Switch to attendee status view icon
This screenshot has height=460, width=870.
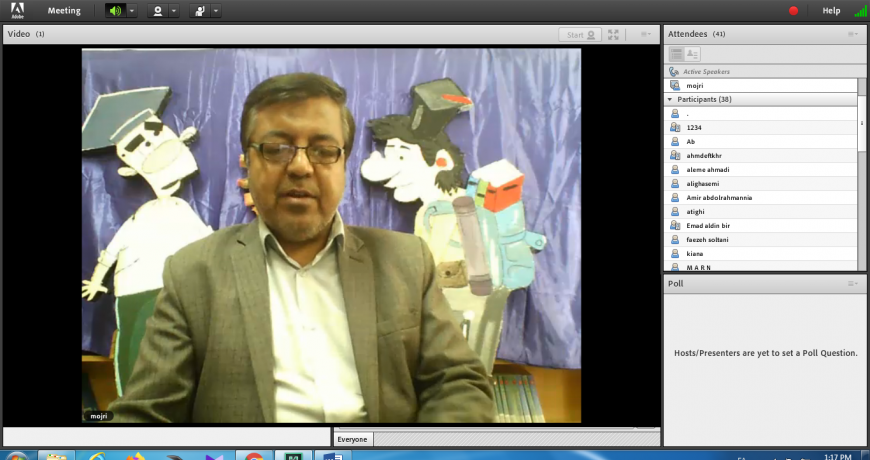(x=693, y=53)
